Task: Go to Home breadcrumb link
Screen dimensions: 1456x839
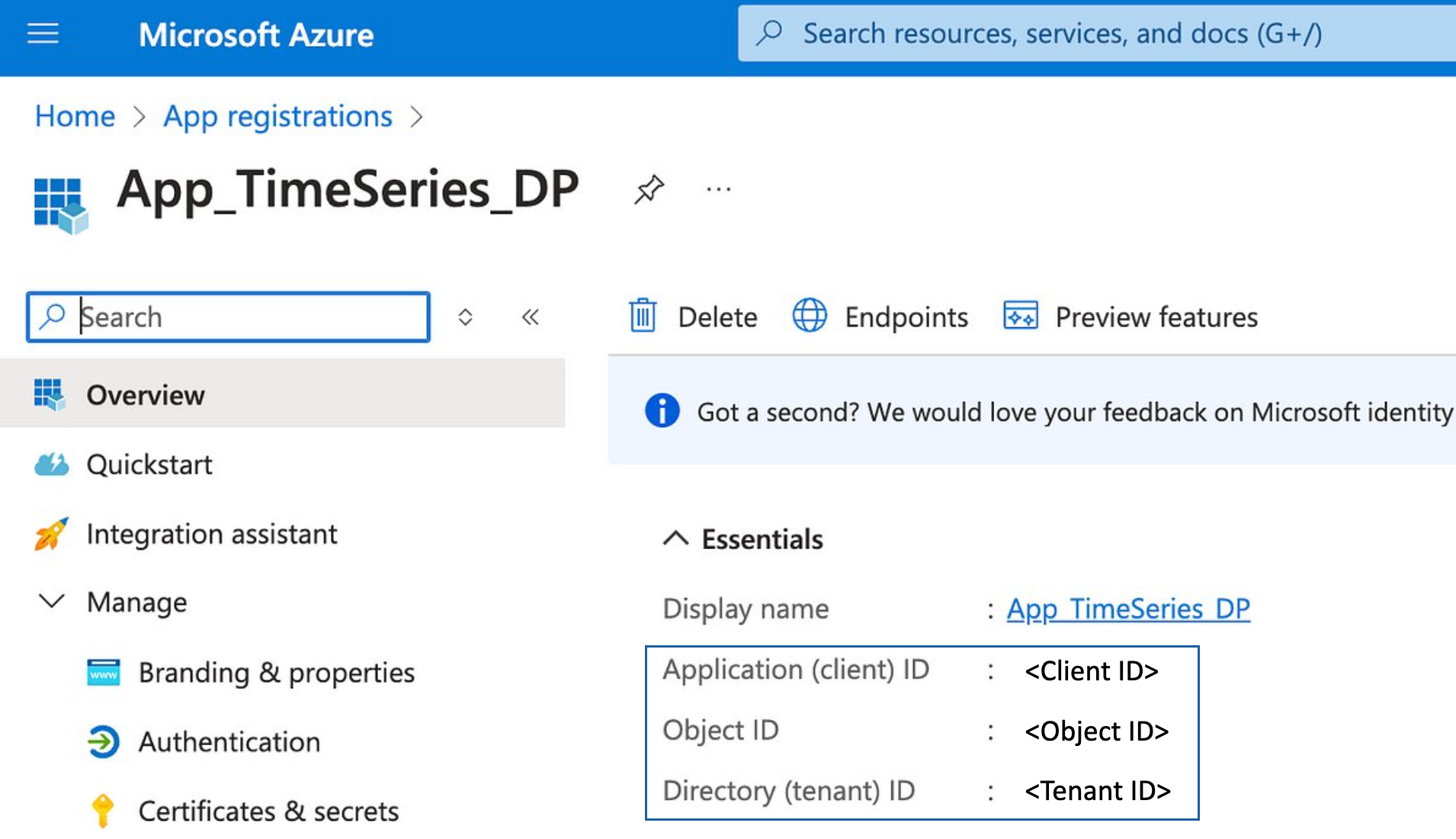Action: click(x=75, y=116)
